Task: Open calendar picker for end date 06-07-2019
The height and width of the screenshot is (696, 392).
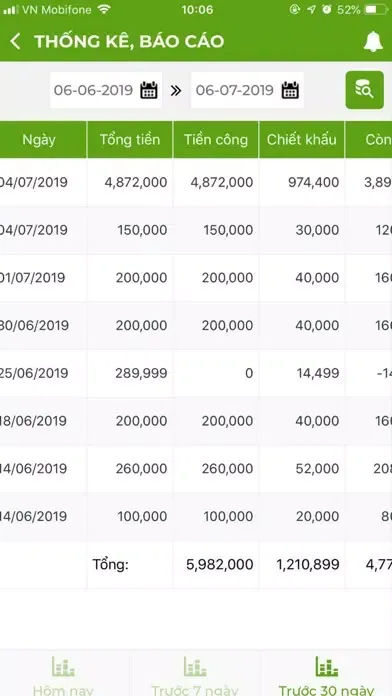Action: coord(290,91)
